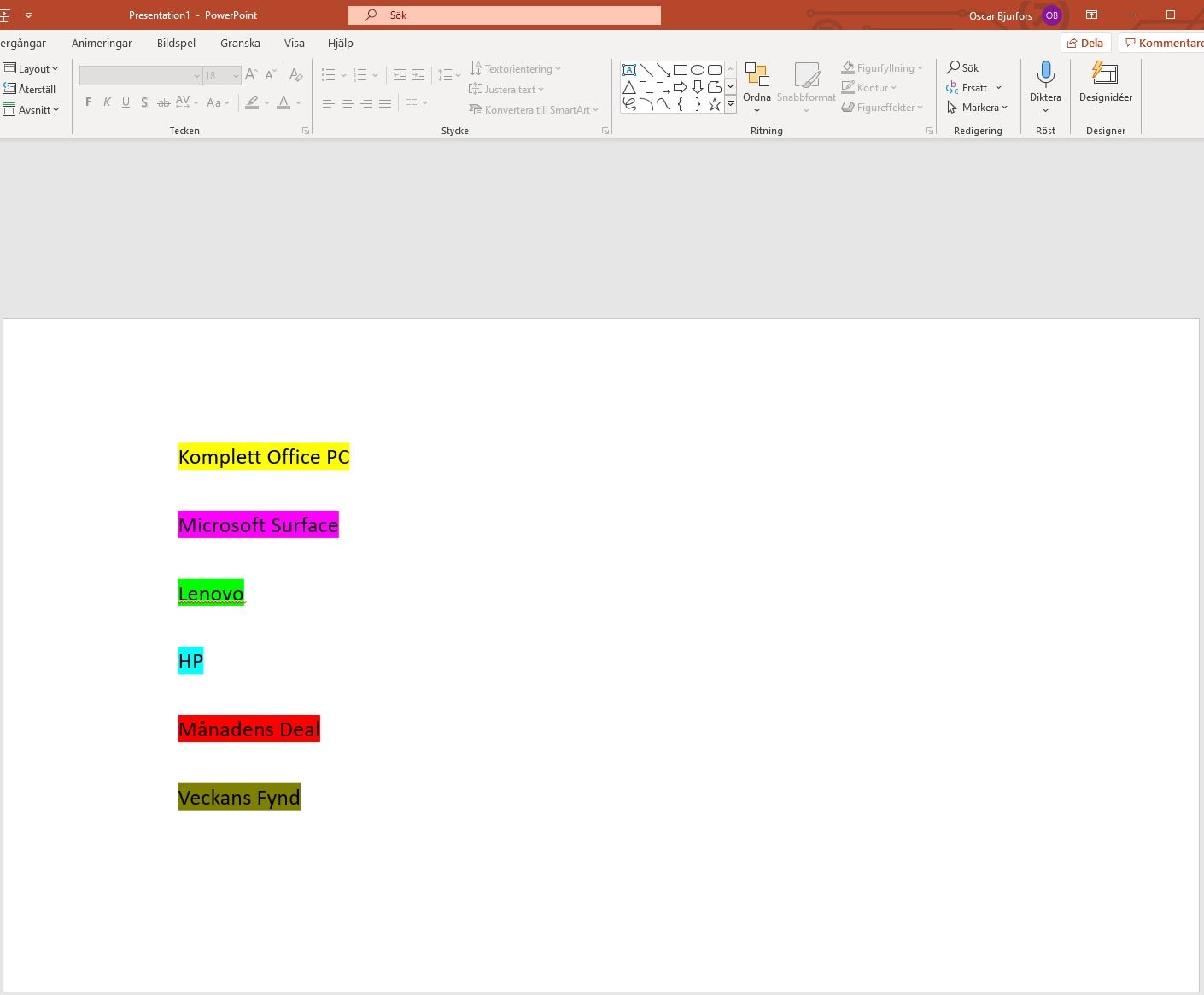This screenshot has width=1204, height=995.
Task: Expand the Markera selection dropdown
Action: click(x=979, y=108)
